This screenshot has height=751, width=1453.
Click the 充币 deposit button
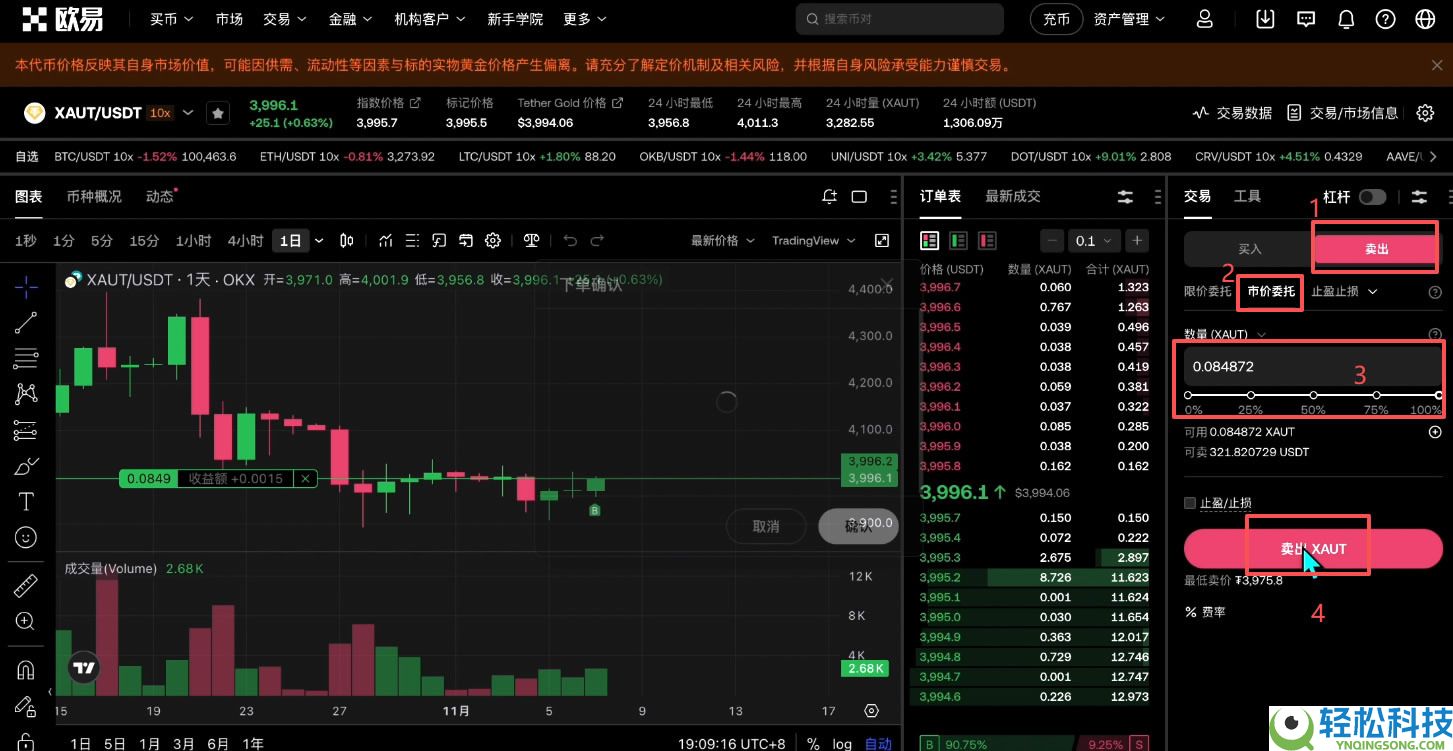click(1056, 18)
